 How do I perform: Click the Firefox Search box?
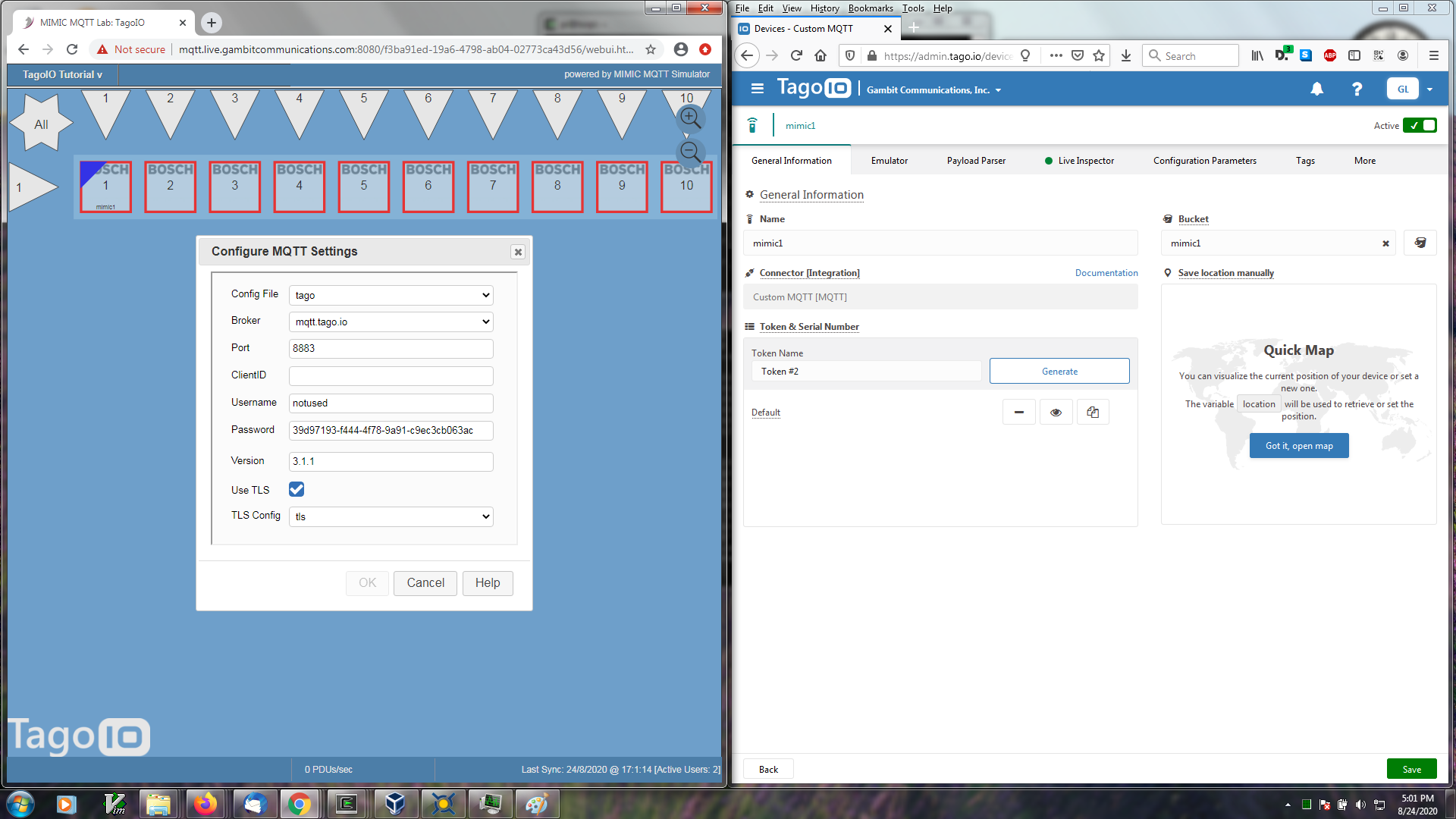[x=1191, y=55]
